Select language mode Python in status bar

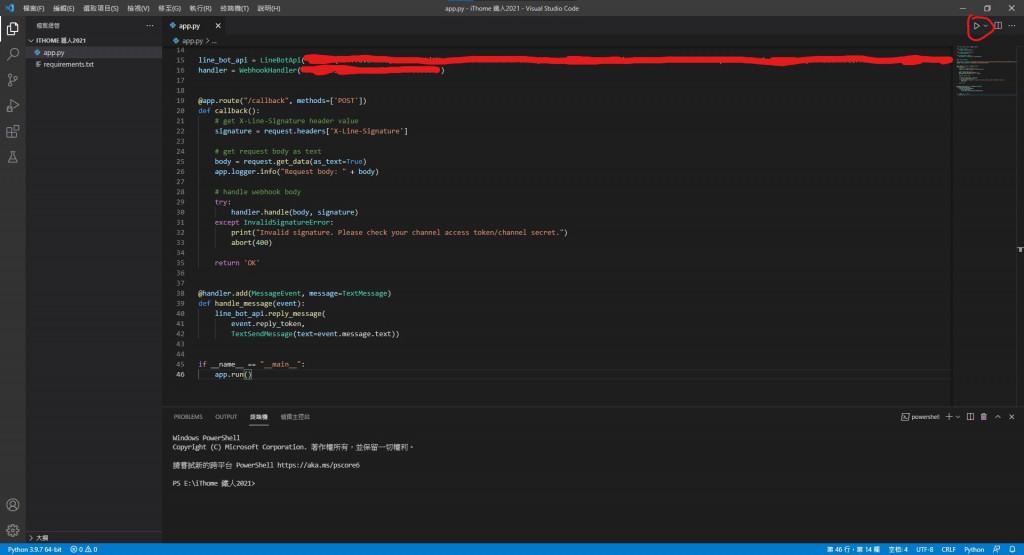pyautogui.click(x=974, y=549)
